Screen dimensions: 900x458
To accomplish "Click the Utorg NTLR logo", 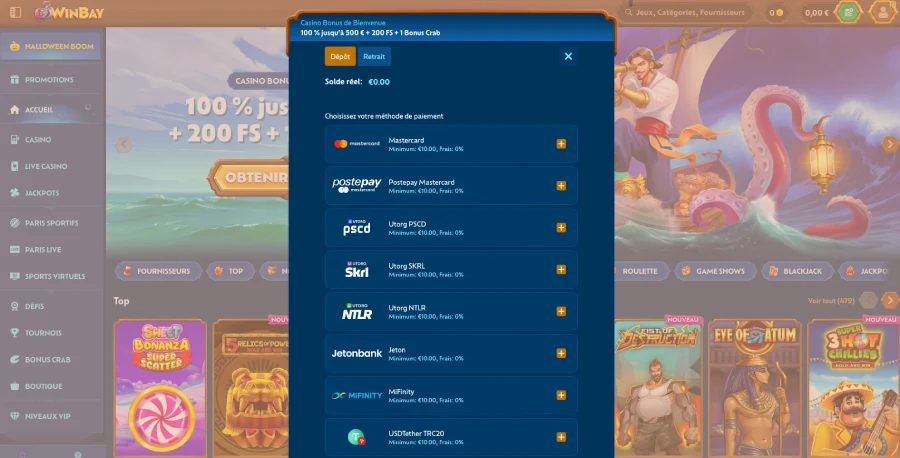I will [356, 311].
